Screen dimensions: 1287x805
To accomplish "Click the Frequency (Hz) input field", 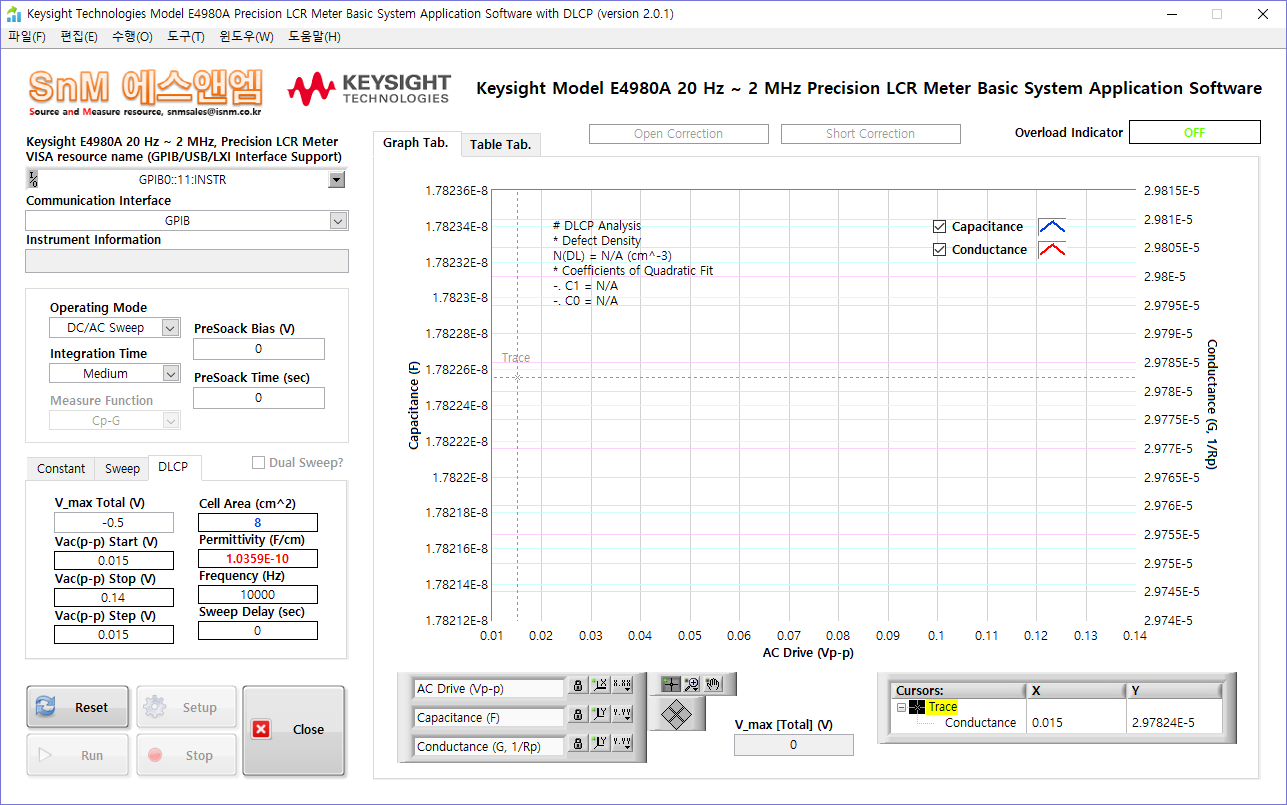I will pyautogui.click(x=258, y=595).
